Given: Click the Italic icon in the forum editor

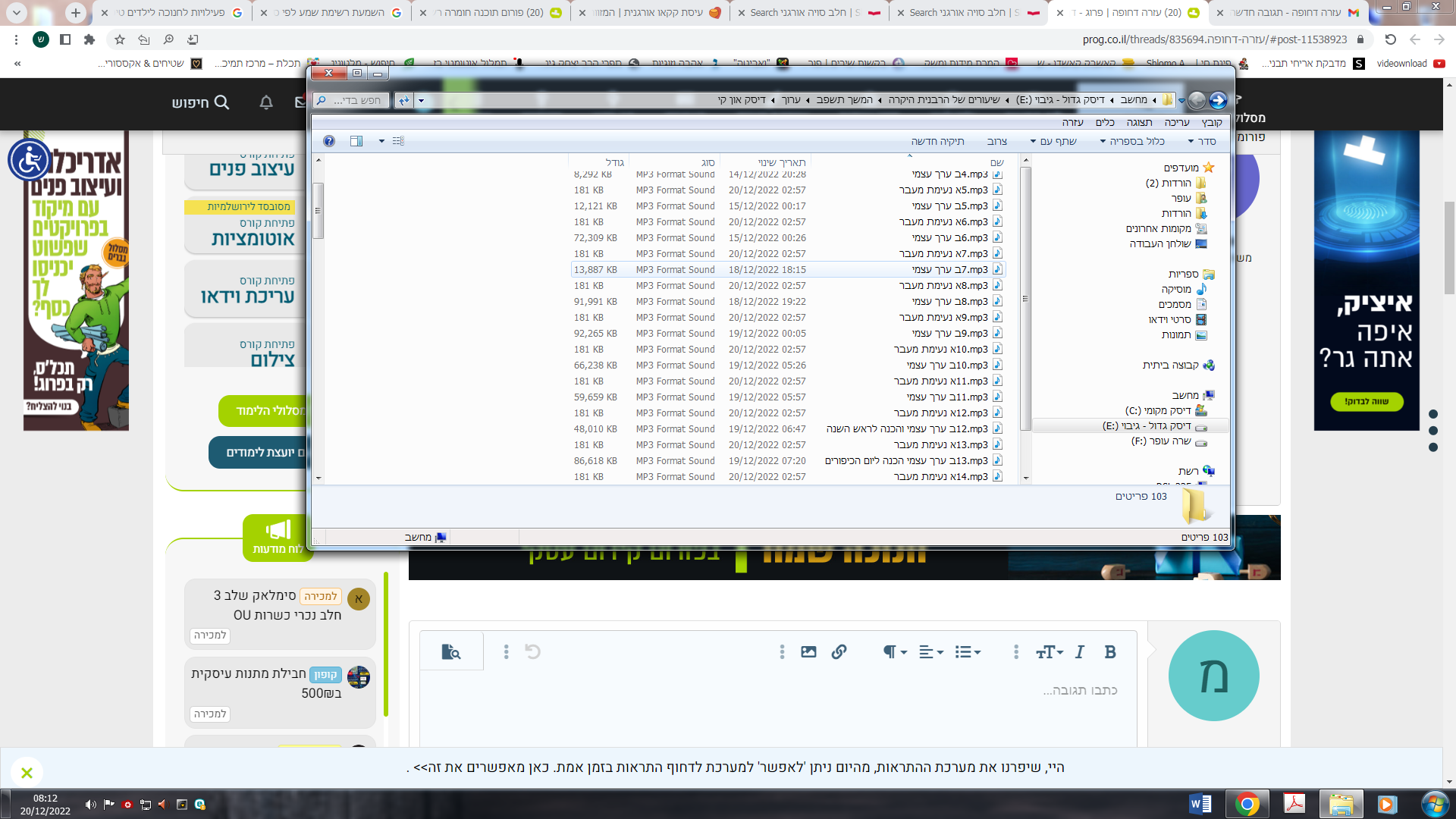Looking at the screenshot, I should 1080,652.
